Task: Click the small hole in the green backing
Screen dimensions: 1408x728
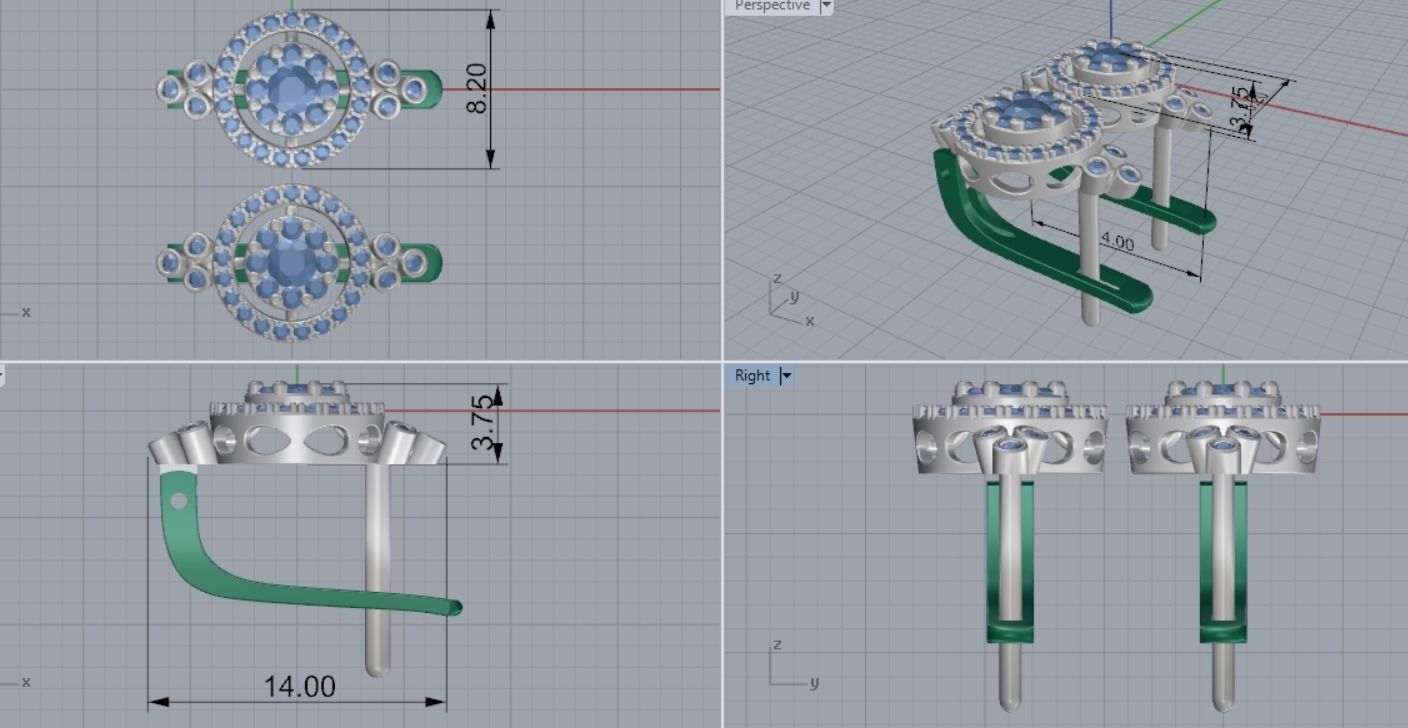Action: tap(178, 500)
